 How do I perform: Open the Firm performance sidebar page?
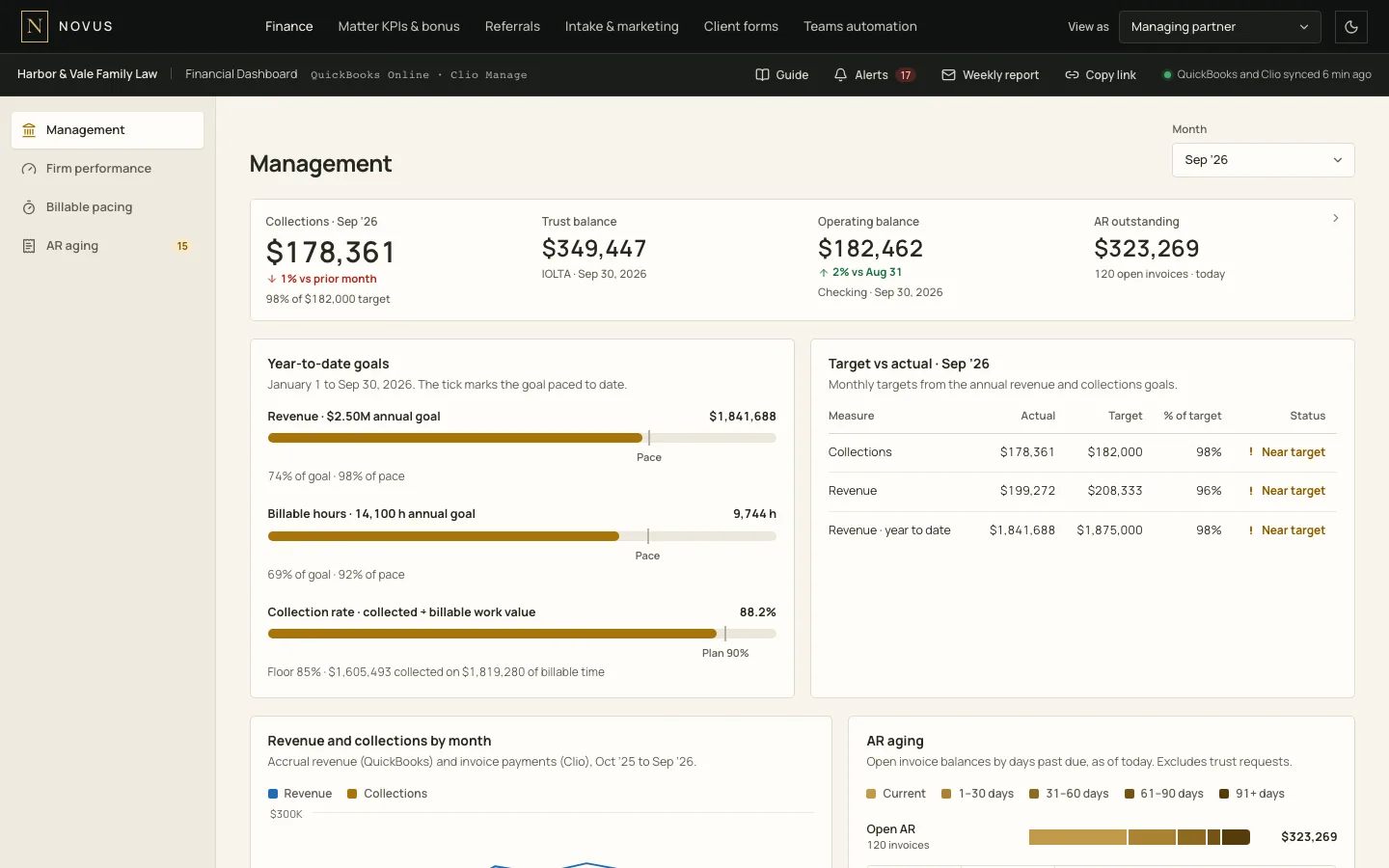[x=107, y=169]
